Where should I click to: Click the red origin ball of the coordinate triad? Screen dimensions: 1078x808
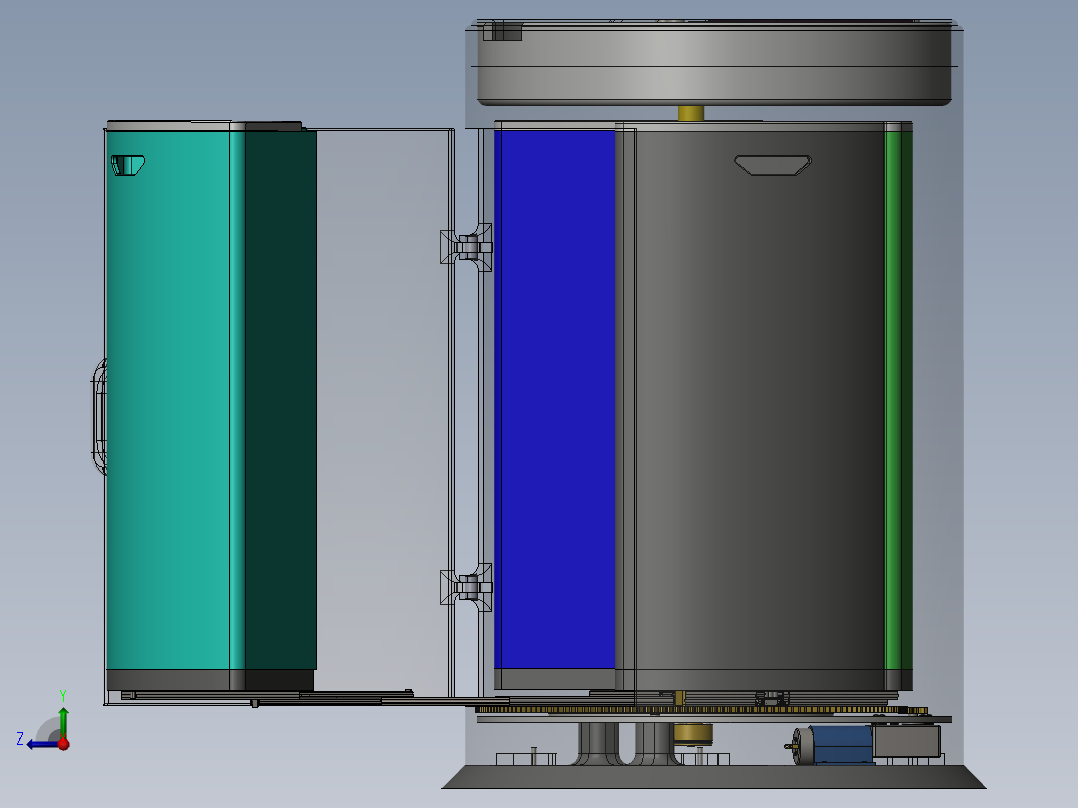(64, 744)
